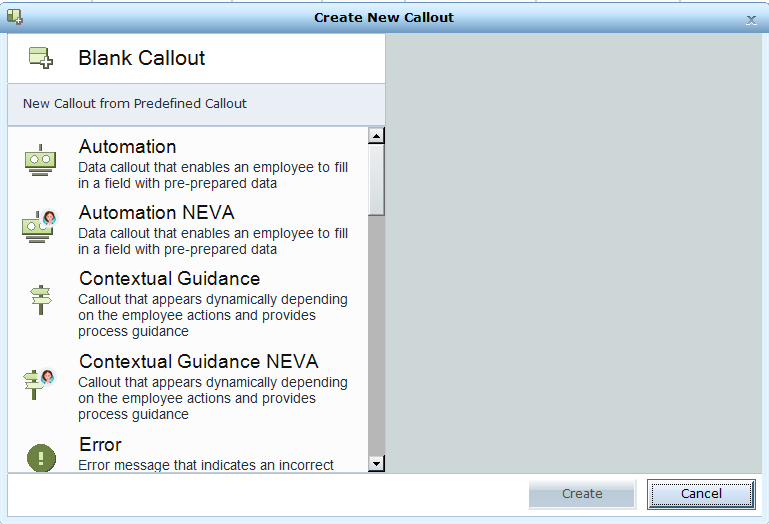The image size is (769, 524).
Task: Click the Contextual Guidance signpost icon
Action: (x=40, y=298)
